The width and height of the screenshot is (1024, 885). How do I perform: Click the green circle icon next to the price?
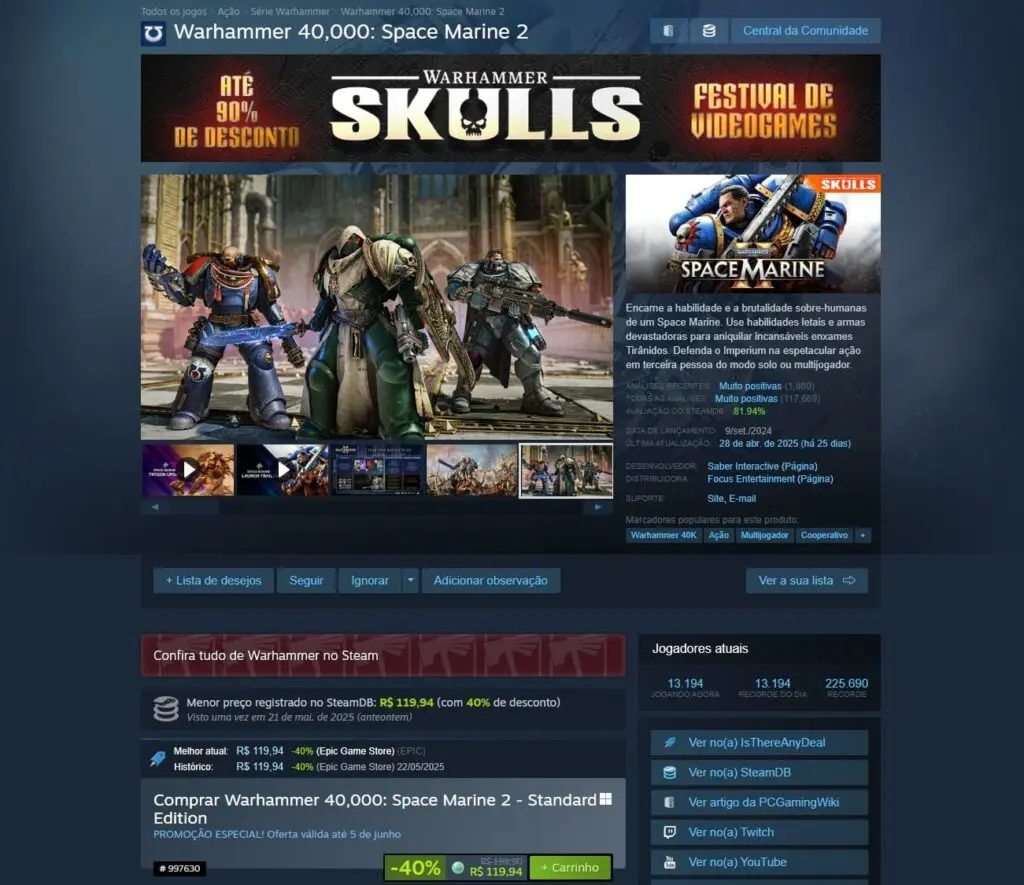tap(458, 867)
